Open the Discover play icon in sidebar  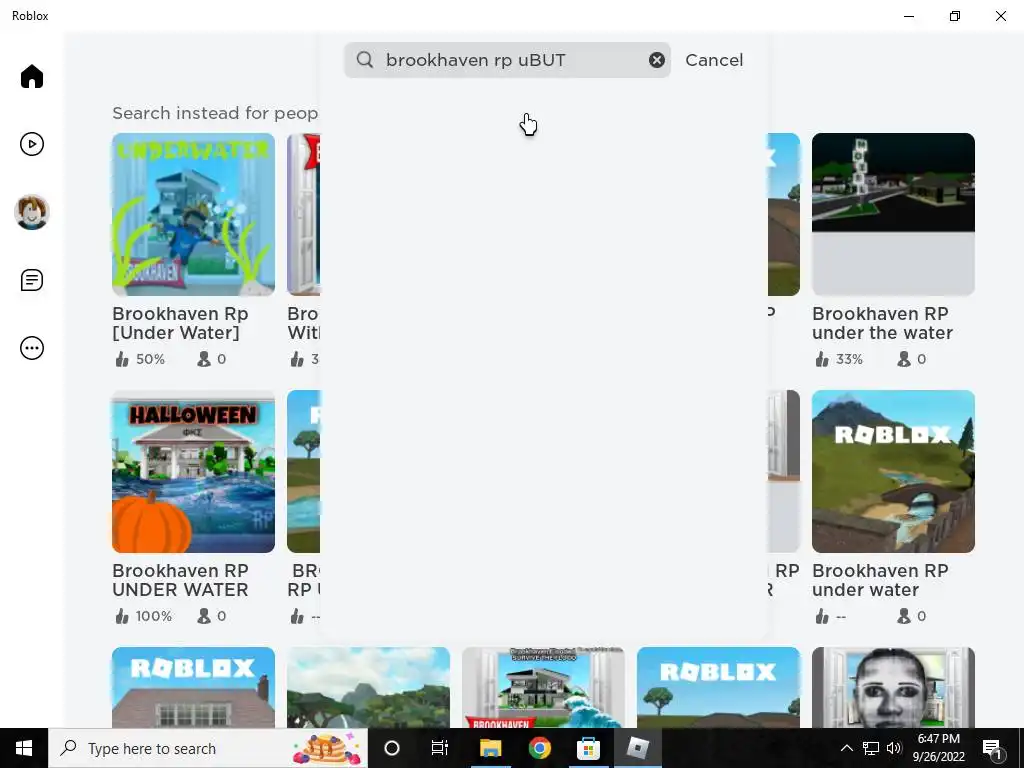31,144
